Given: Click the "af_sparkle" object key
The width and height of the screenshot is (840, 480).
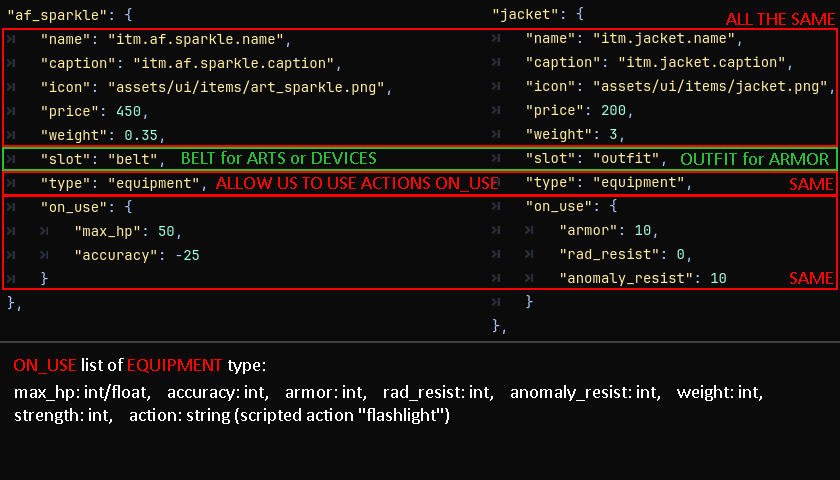Looking at the screenshot, I should click(x=55, y=17).
